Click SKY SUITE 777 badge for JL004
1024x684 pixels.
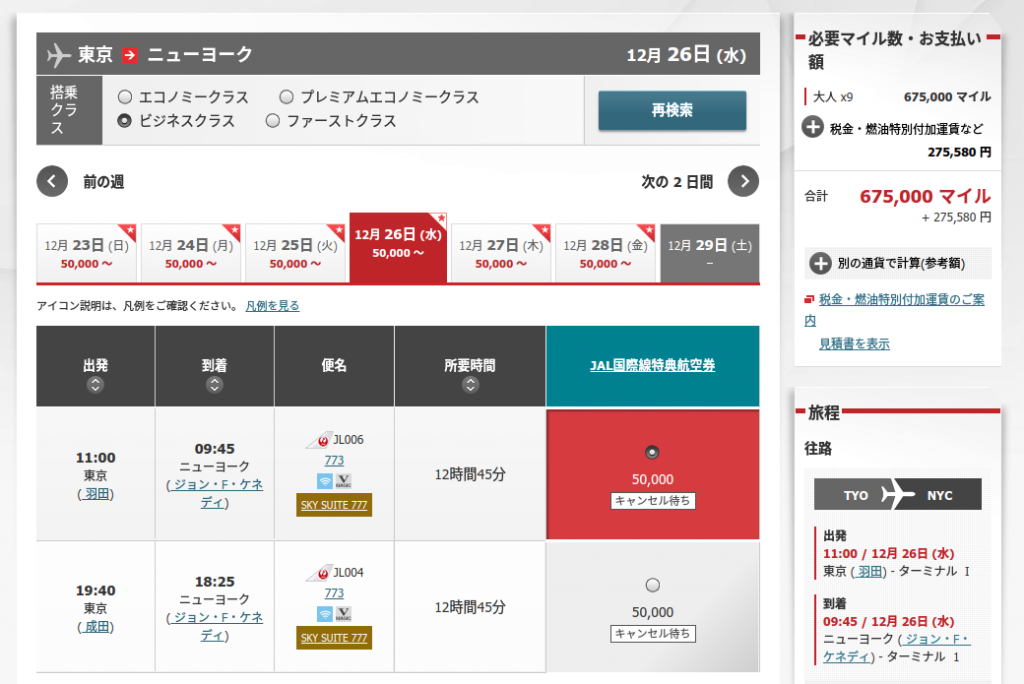click(x=334, y=638)
